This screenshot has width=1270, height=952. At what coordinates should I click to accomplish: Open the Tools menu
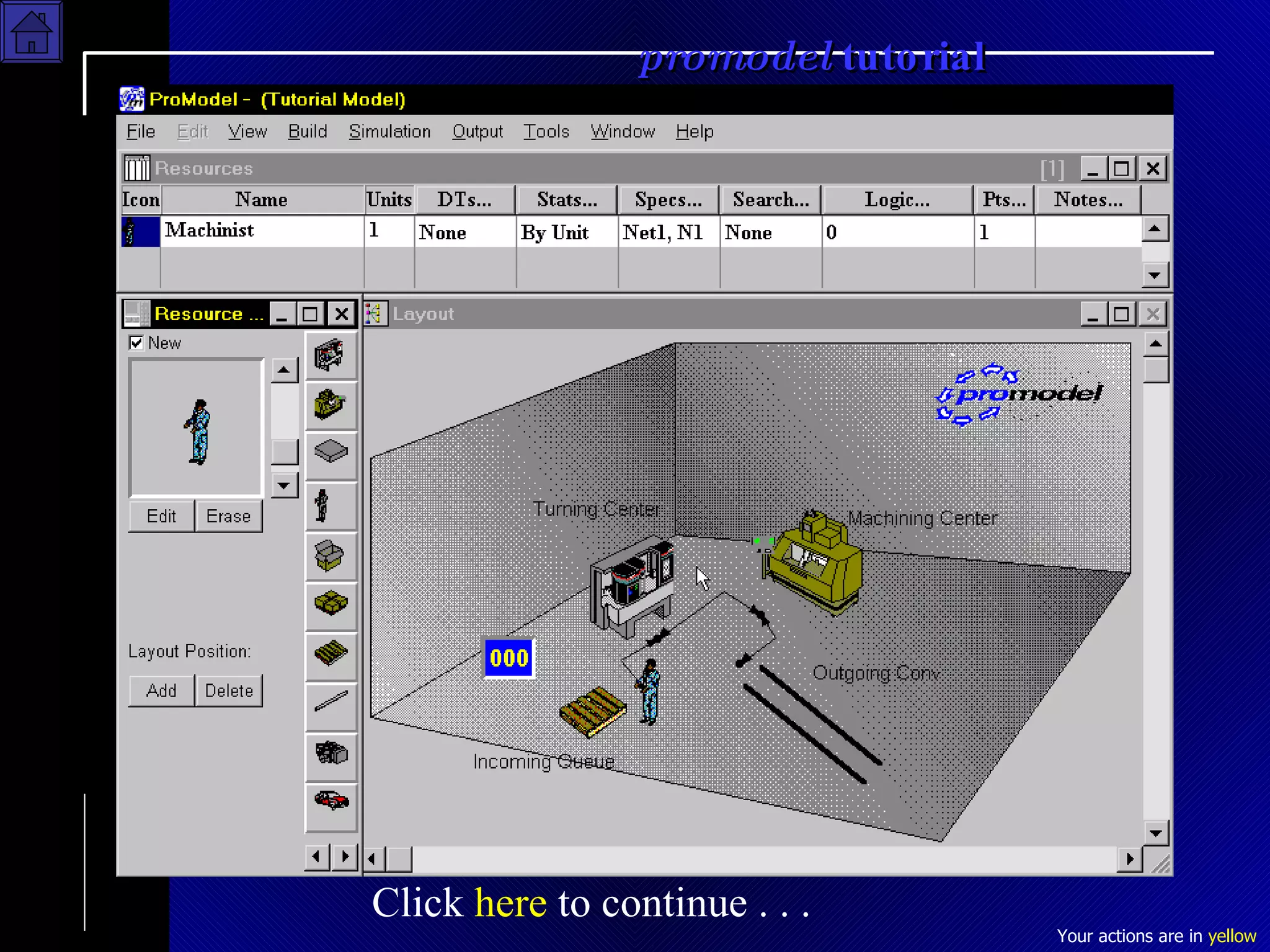[x=546, y=131]
